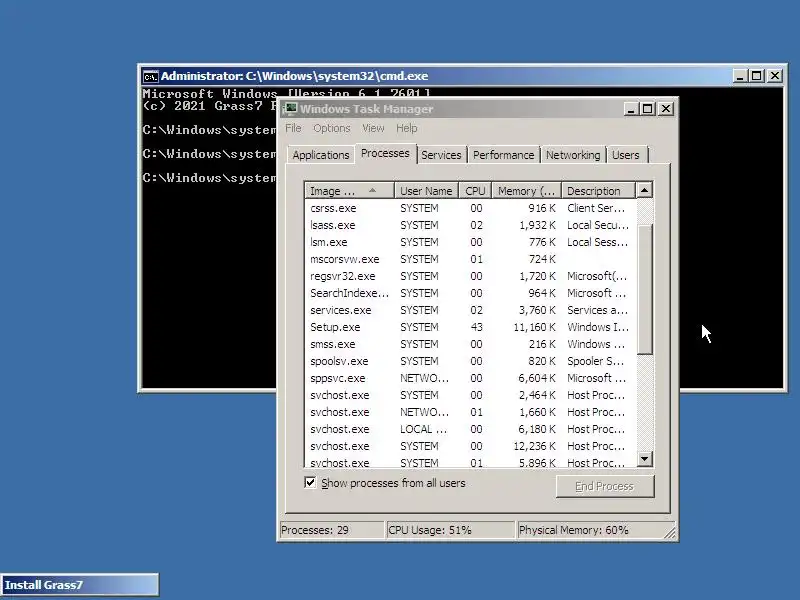Viewport: 800px width, 600px height.
Task: Select the SearchIndexer process row
Action: click(x=470, y=293)
